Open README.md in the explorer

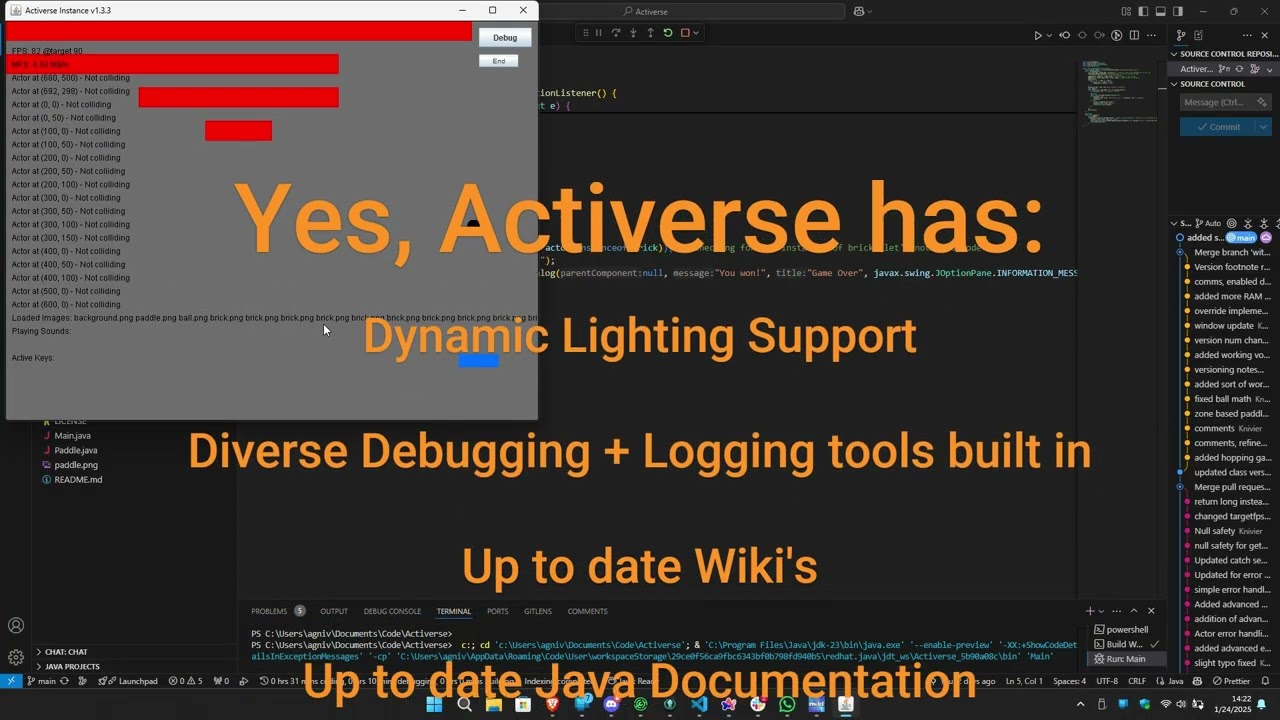pyautogui.click(x=77, y=480)
